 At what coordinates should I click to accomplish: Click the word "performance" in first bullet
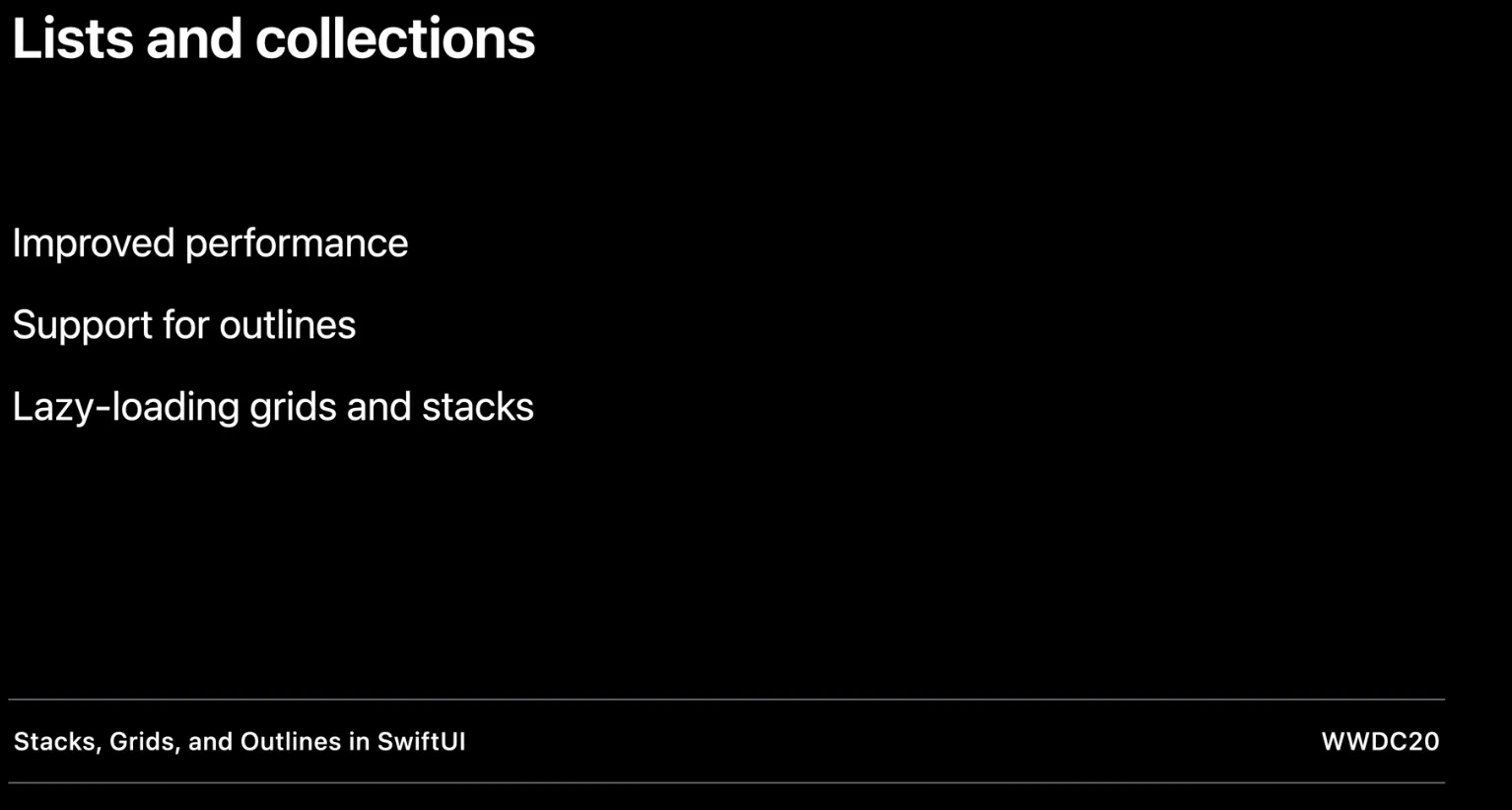pyautogui.click(x=297, y=243)
